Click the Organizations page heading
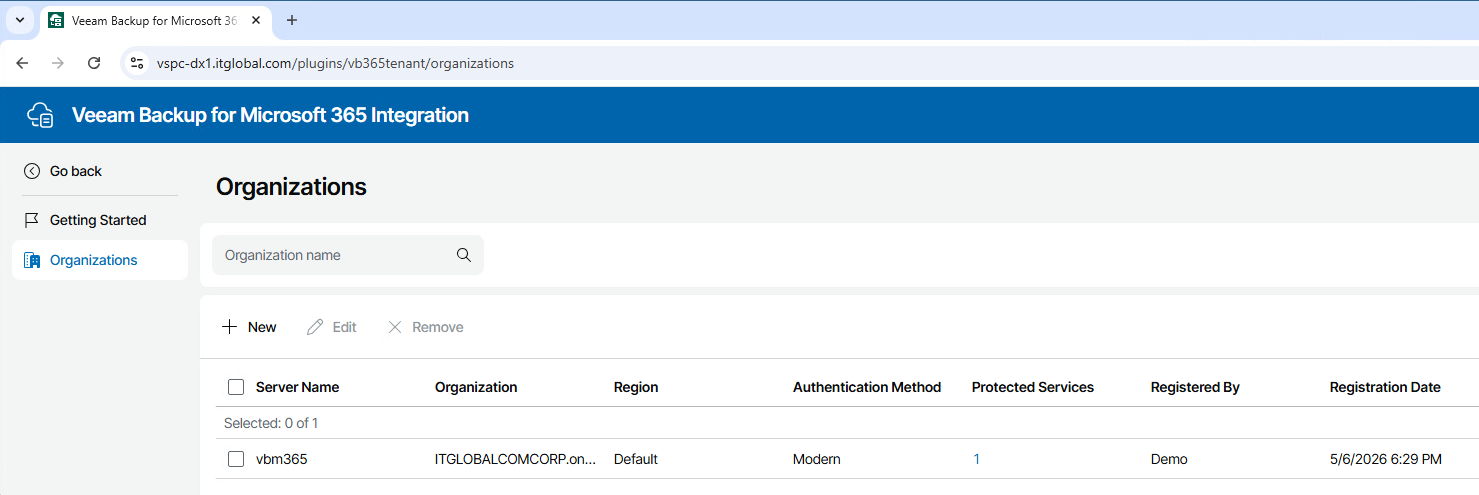 pos(291,186)
